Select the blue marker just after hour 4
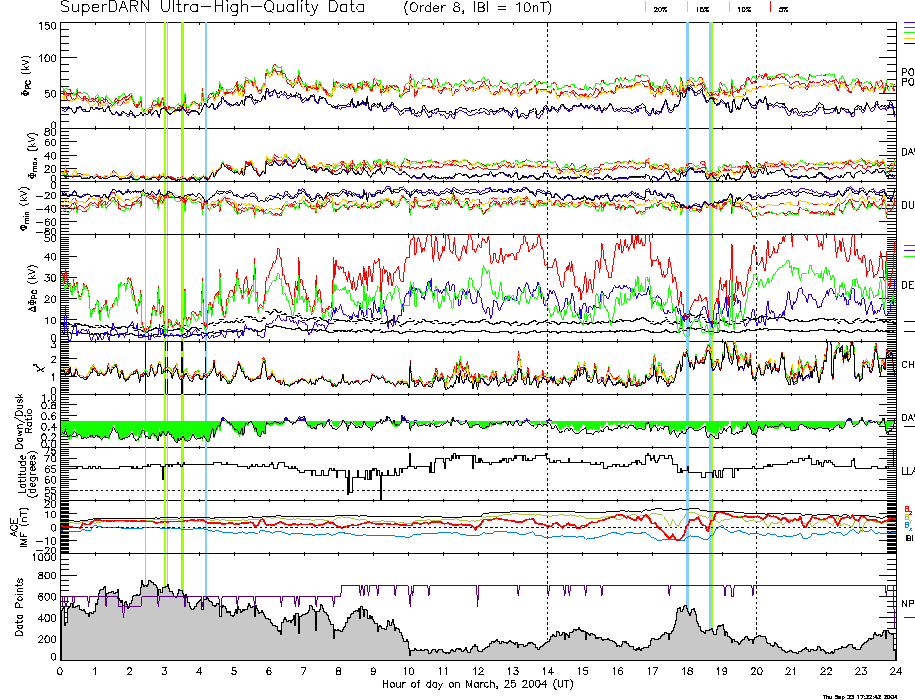This screenshot has height=700, width=915. (206, 300)
